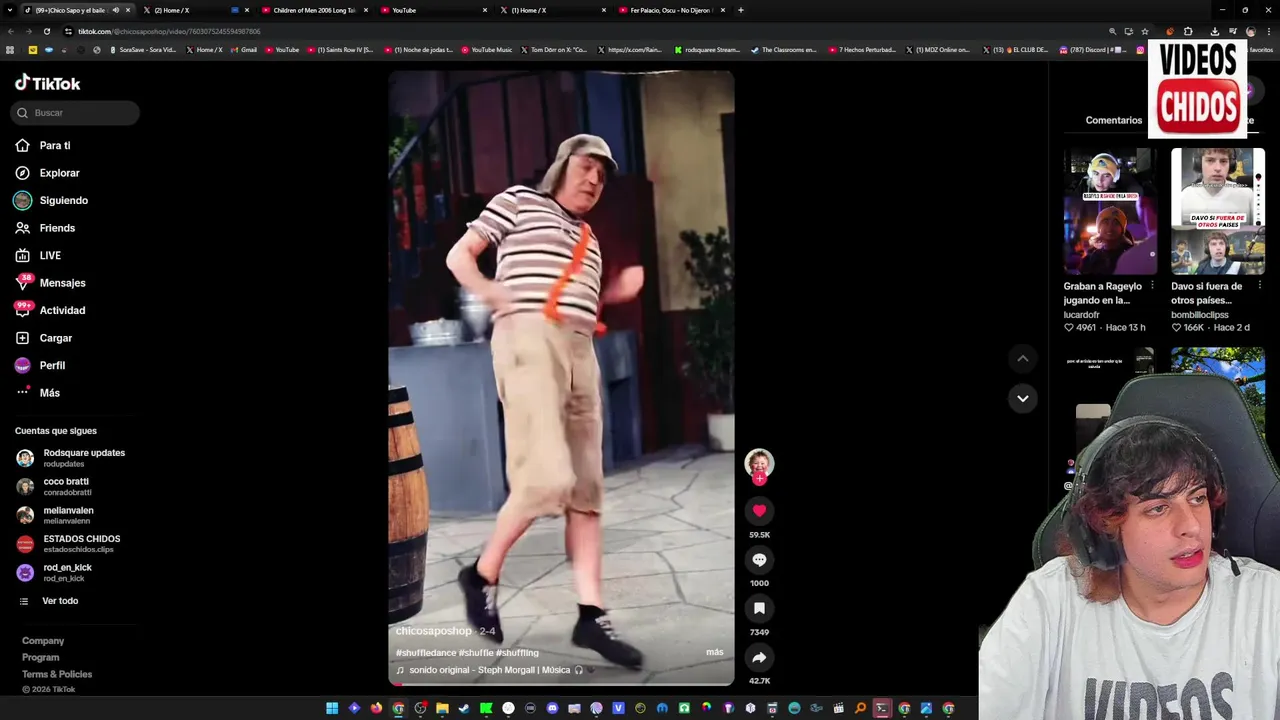Mute the Chico Sapo TikTok tab audio
This screenshot has height=720, width=1280.
(115, 10)
